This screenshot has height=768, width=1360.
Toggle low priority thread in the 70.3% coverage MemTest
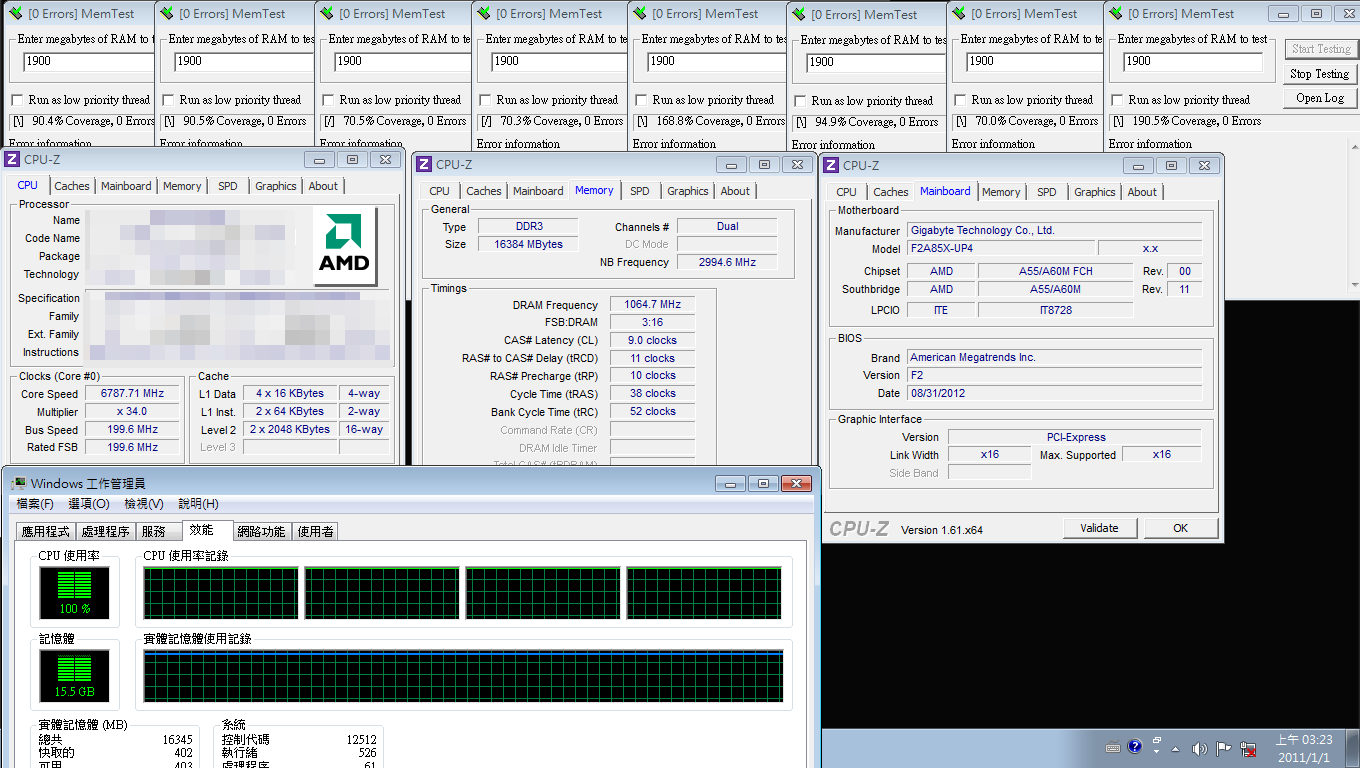tap(485, 100)
